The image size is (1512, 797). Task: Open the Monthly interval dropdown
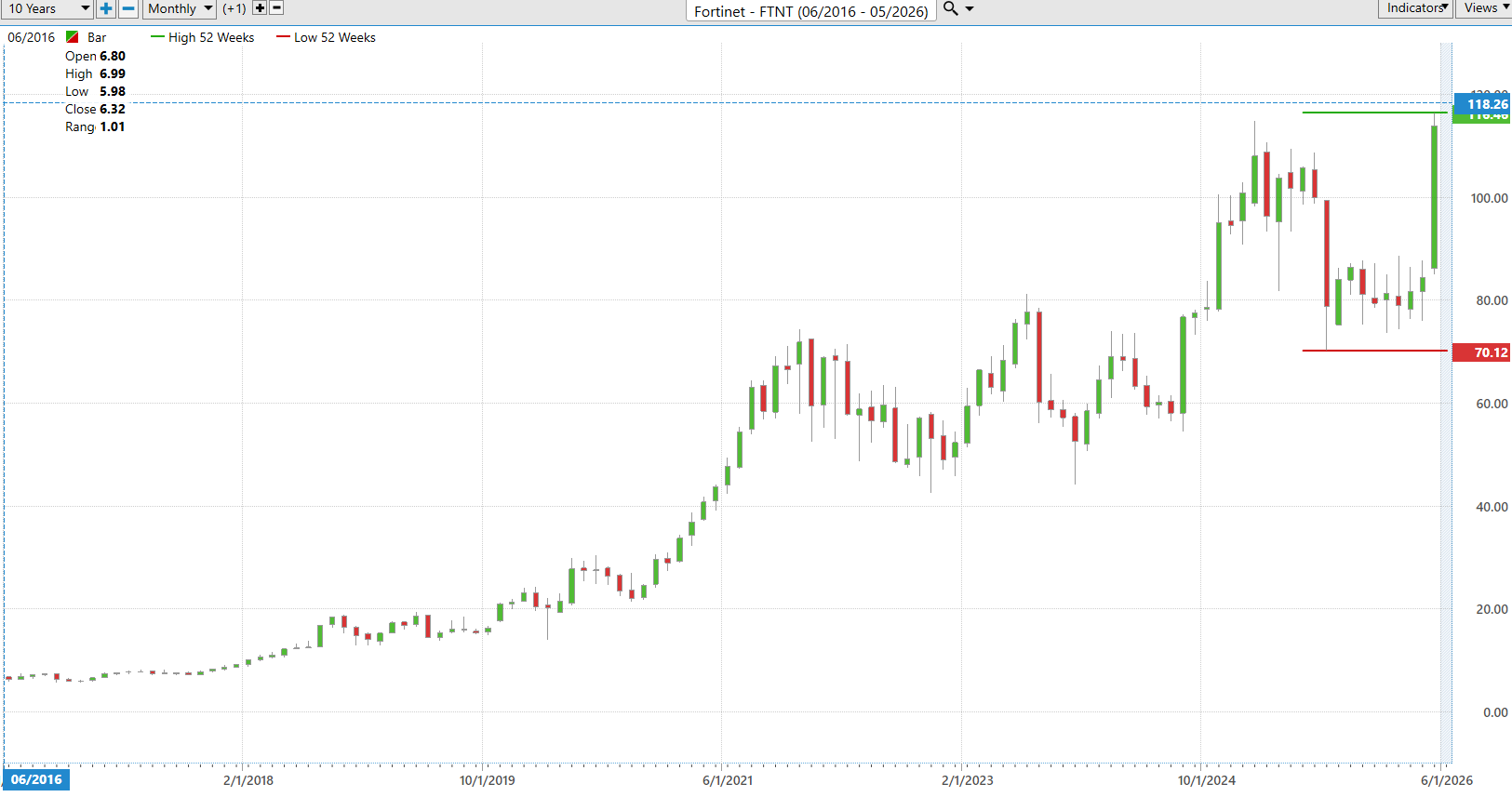(x=180, y=8)
